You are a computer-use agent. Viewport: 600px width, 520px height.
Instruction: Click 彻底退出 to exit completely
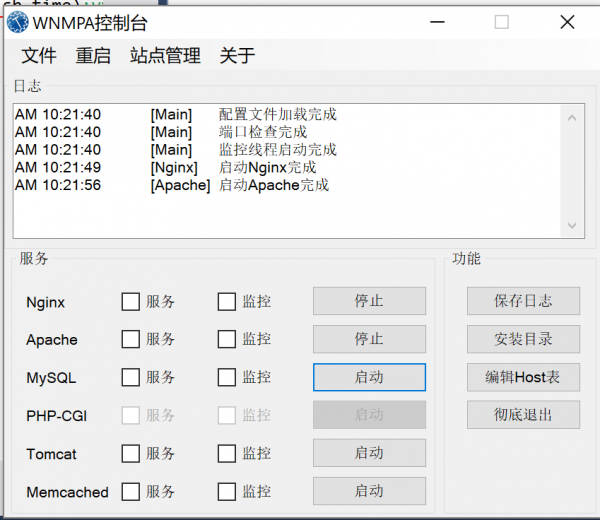(523, 415)
